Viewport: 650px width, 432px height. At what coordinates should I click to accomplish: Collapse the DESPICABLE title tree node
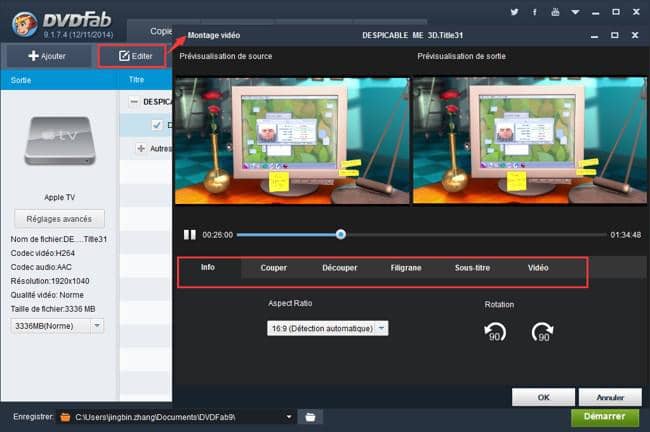134,102
